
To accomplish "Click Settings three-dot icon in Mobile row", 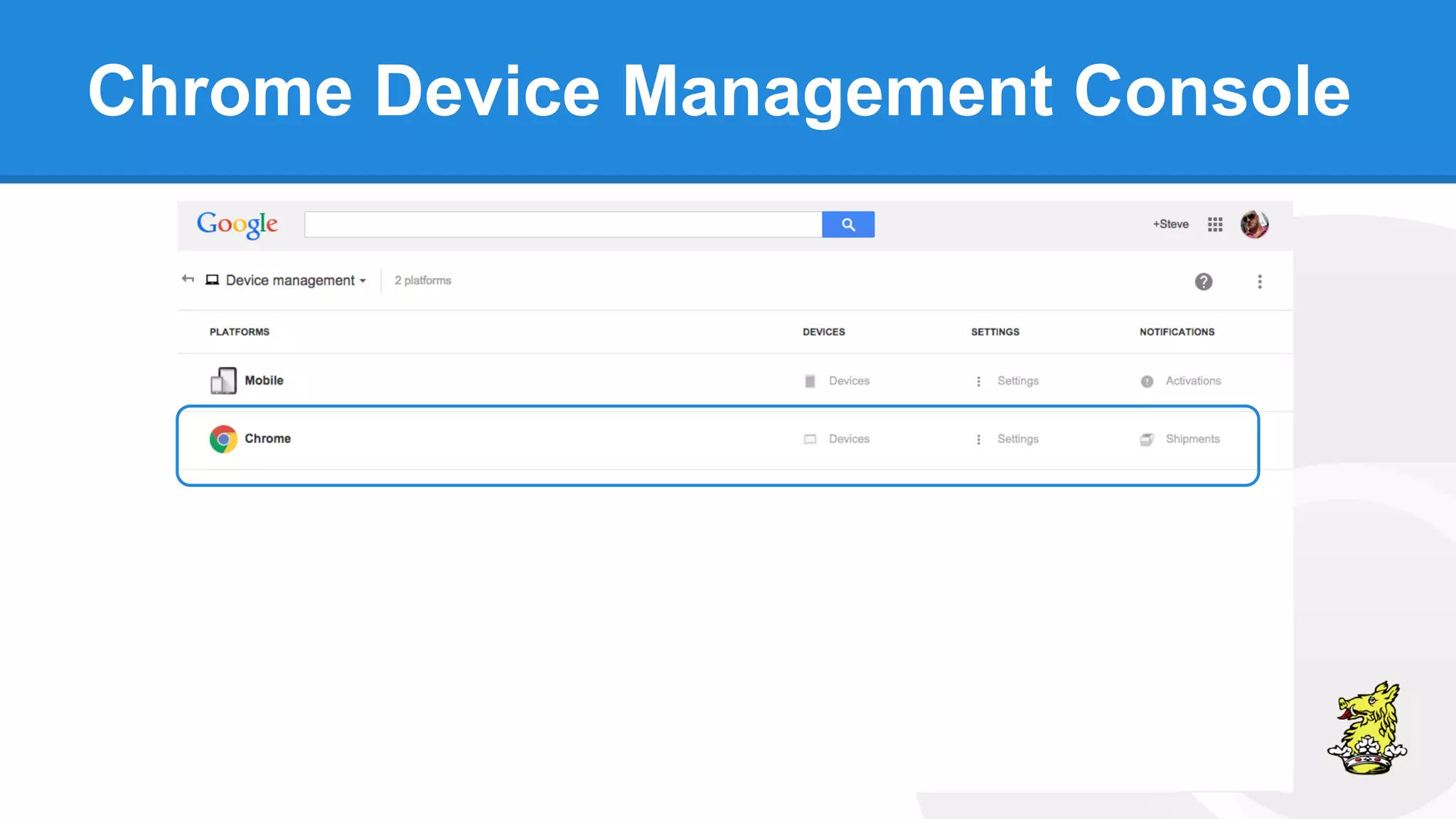I will (x=979, y=381).
